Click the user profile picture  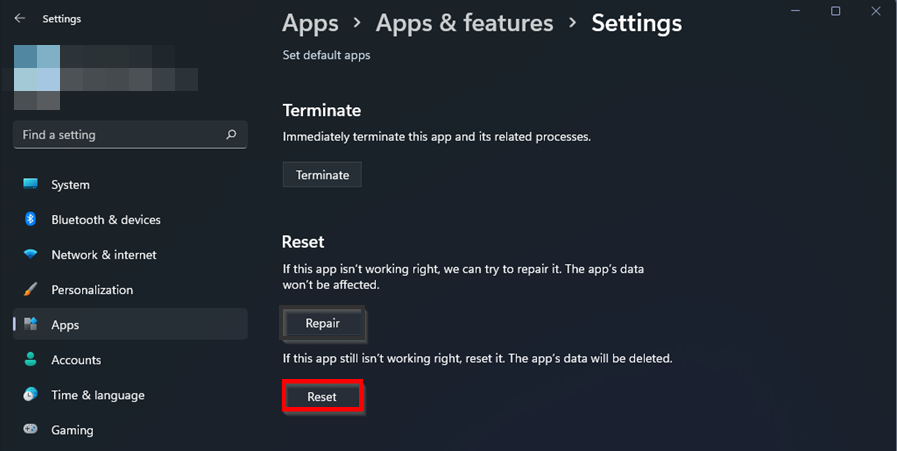[x=37, y=77]
